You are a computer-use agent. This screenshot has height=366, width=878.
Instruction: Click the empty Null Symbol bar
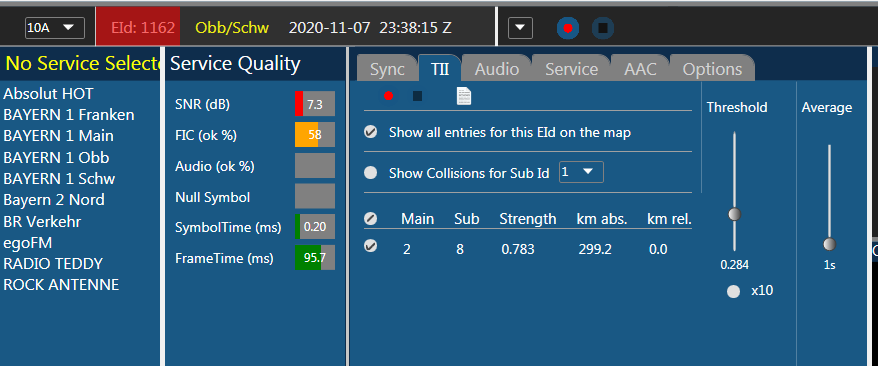coord(315,196)
